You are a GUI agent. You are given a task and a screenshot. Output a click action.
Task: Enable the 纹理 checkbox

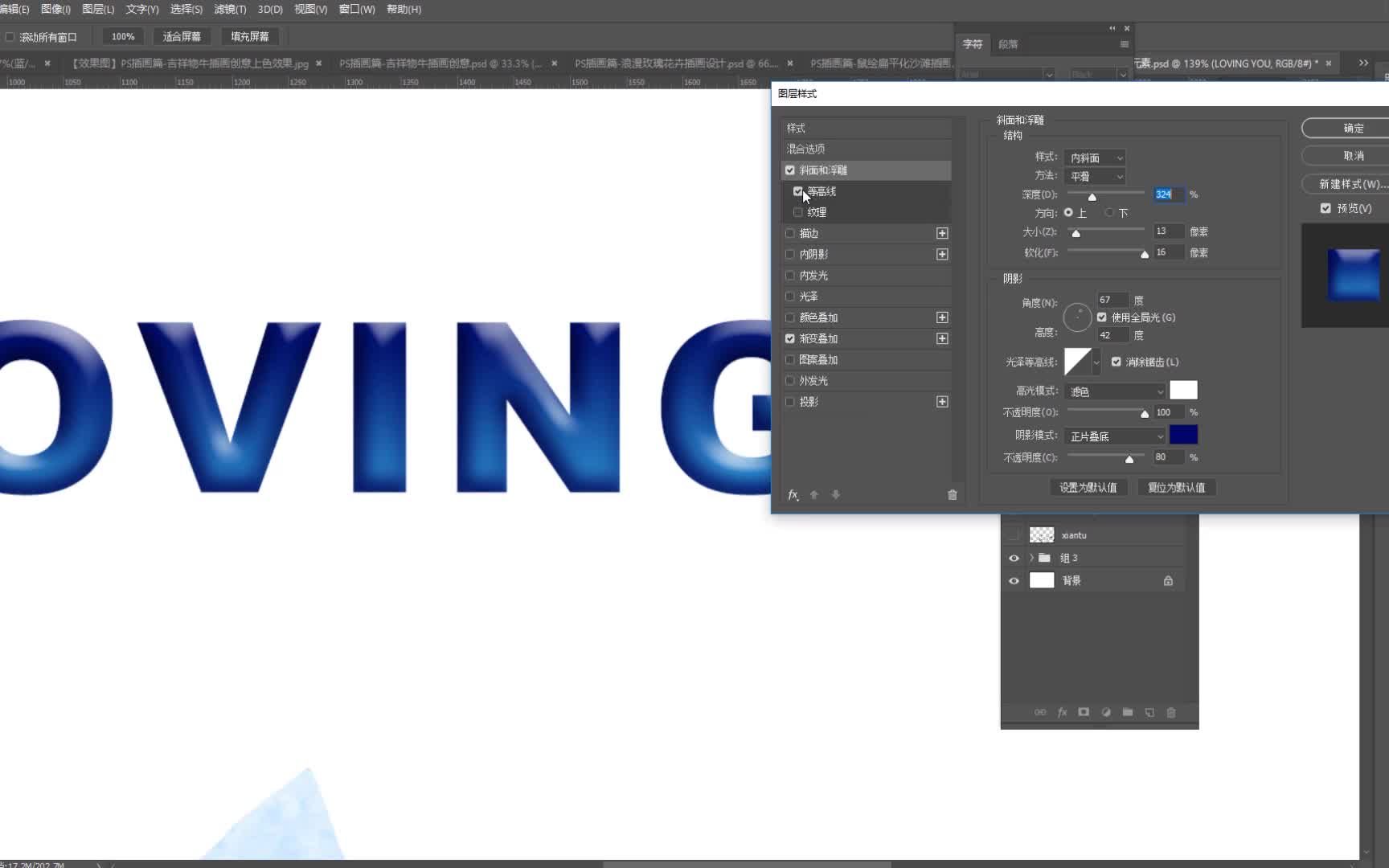click(798, 212)
